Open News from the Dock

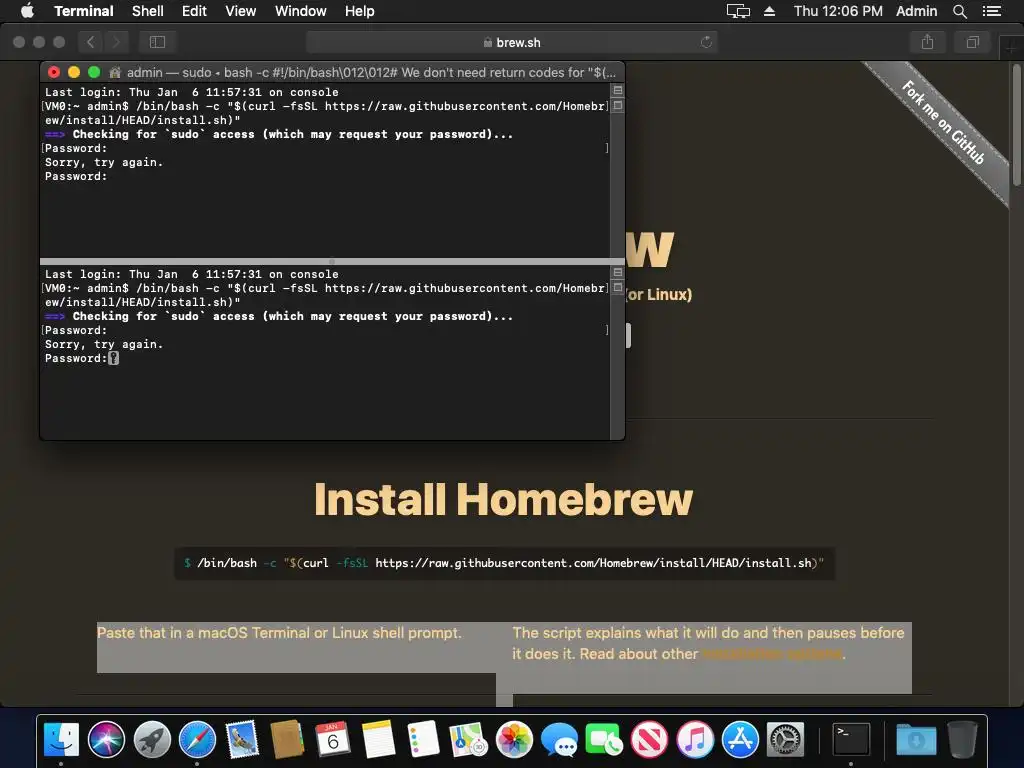tap(649, 740)
